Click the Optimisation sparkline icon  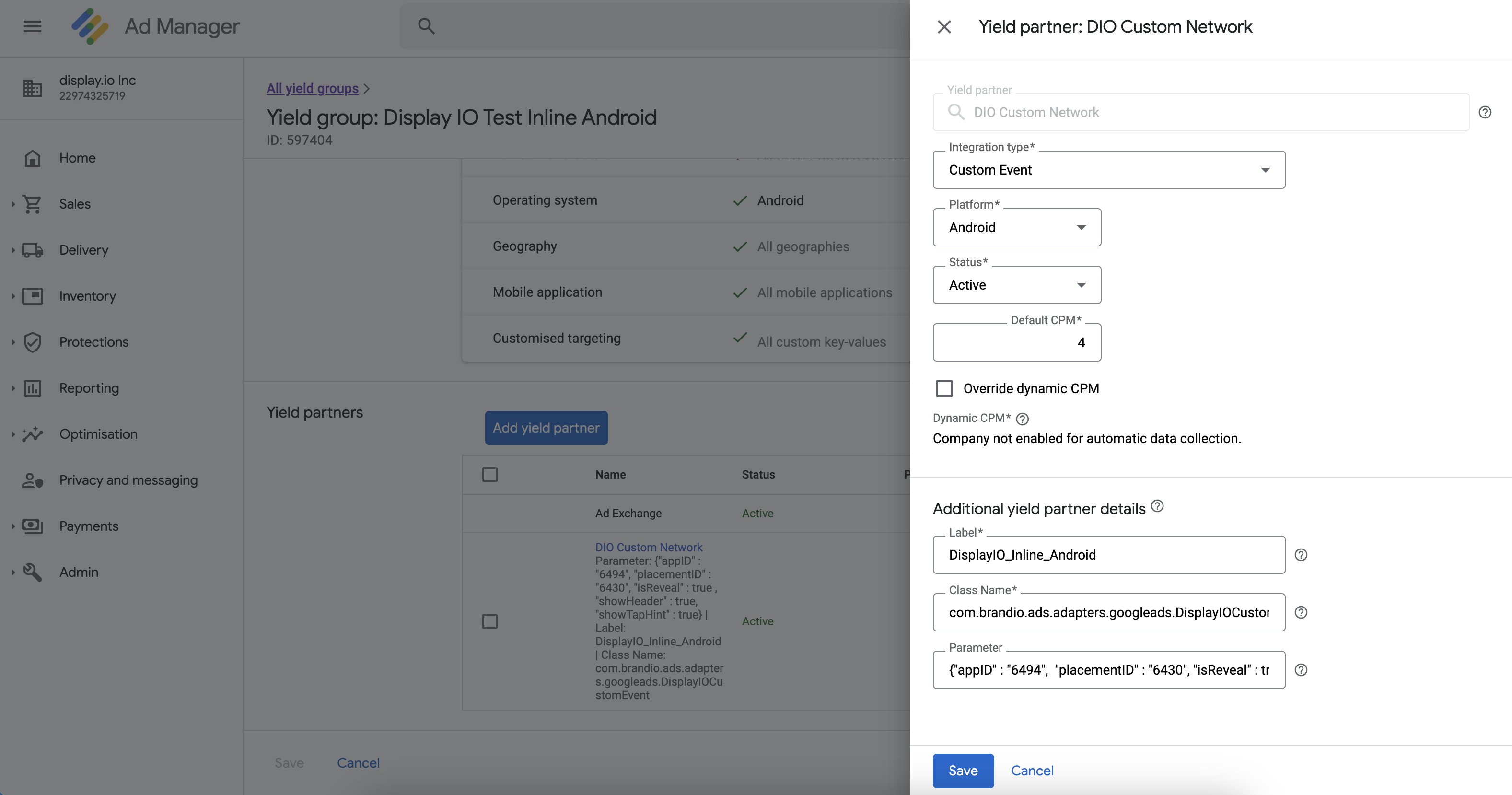32,434
